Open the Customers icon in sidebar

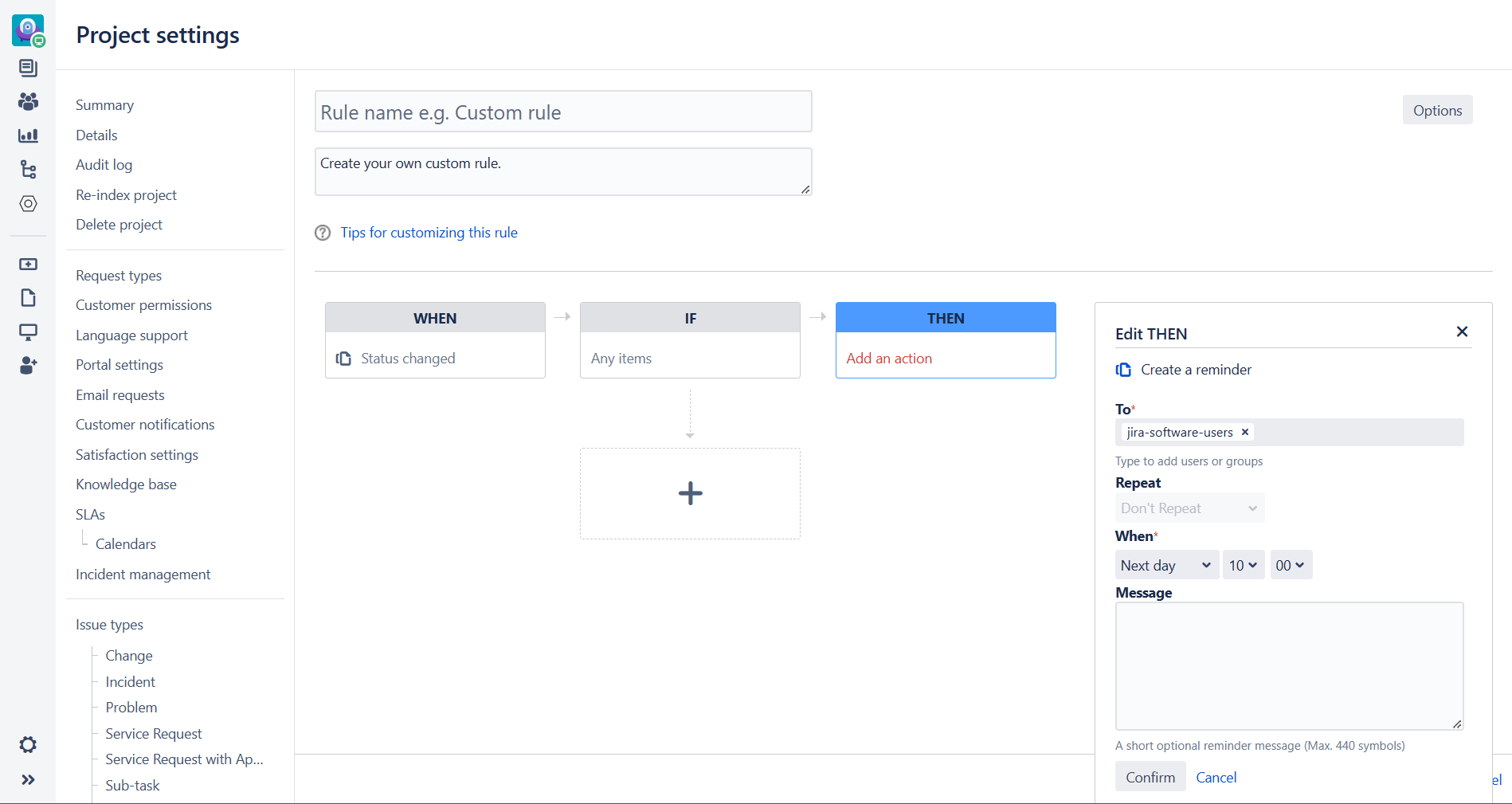(28, 102)
